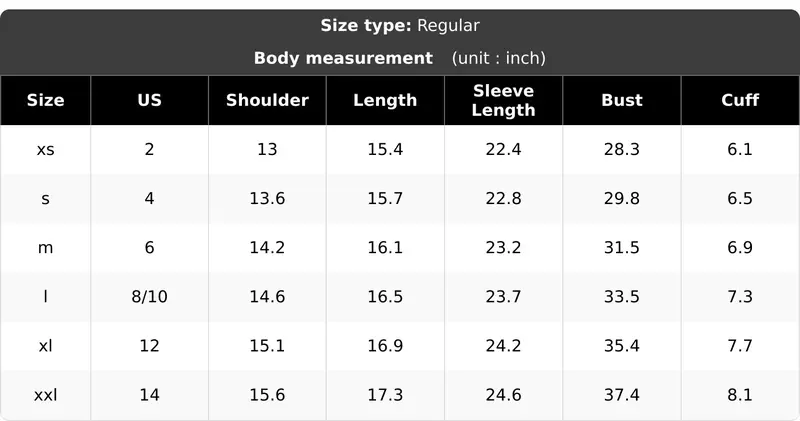800x421 pixels.
Task: Click the Size column header
Action: (x=45, y=100)
